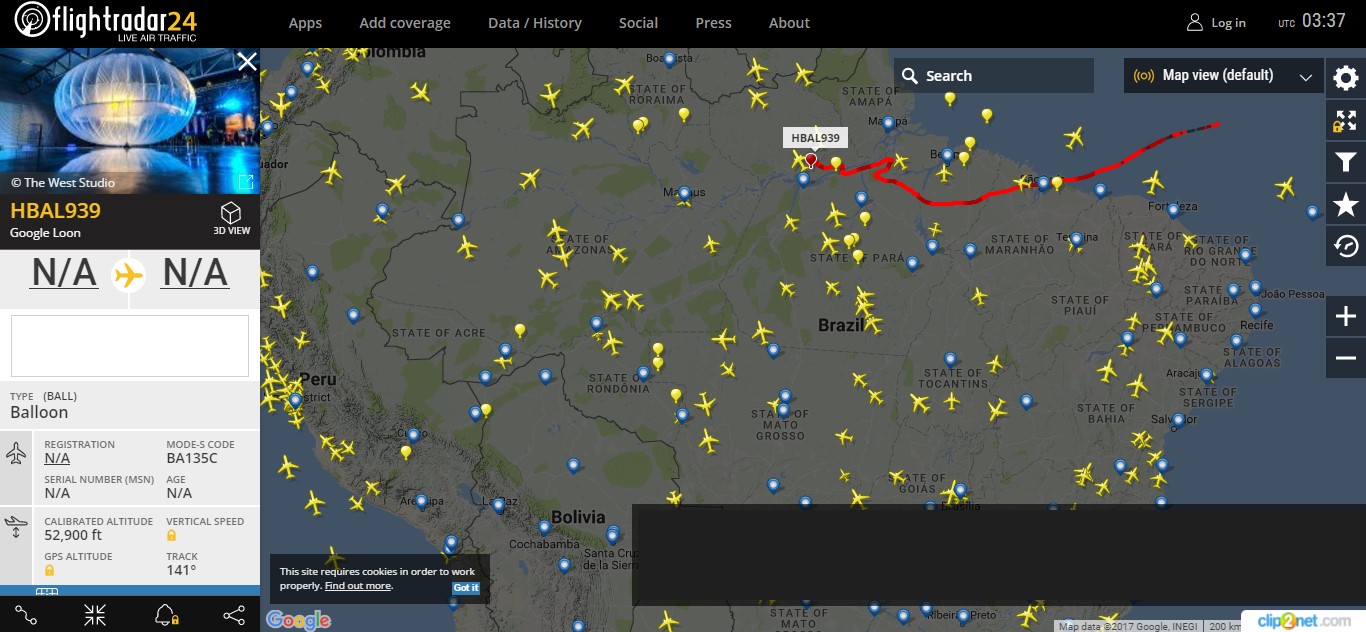Click the balloon photo thumbnail

click(x=130, y=121)
